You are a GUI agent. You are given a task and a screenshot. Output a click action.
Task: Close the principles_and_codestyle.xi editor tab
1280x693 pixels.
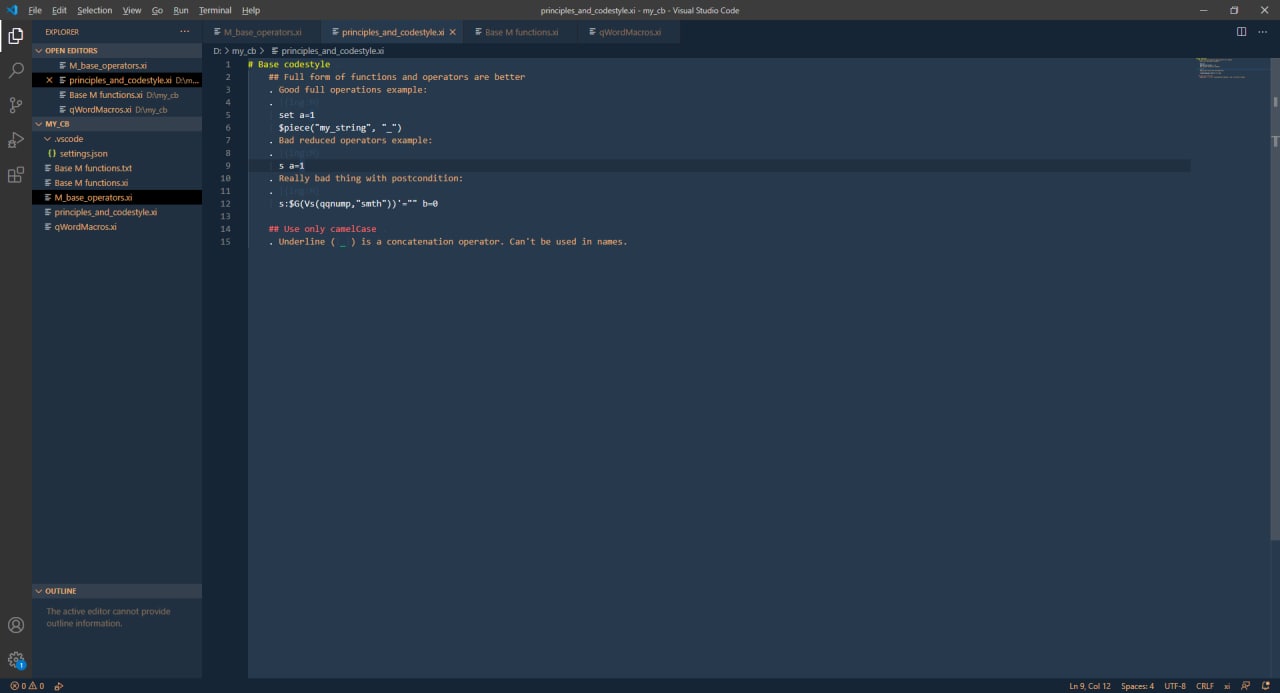coord(452,32)
